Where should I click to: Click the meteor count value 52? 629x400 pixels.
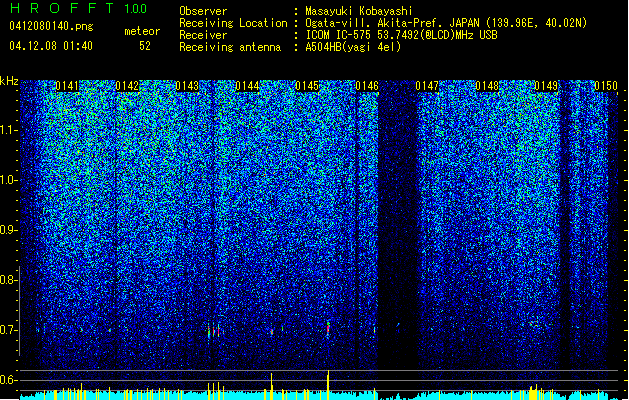145,46
